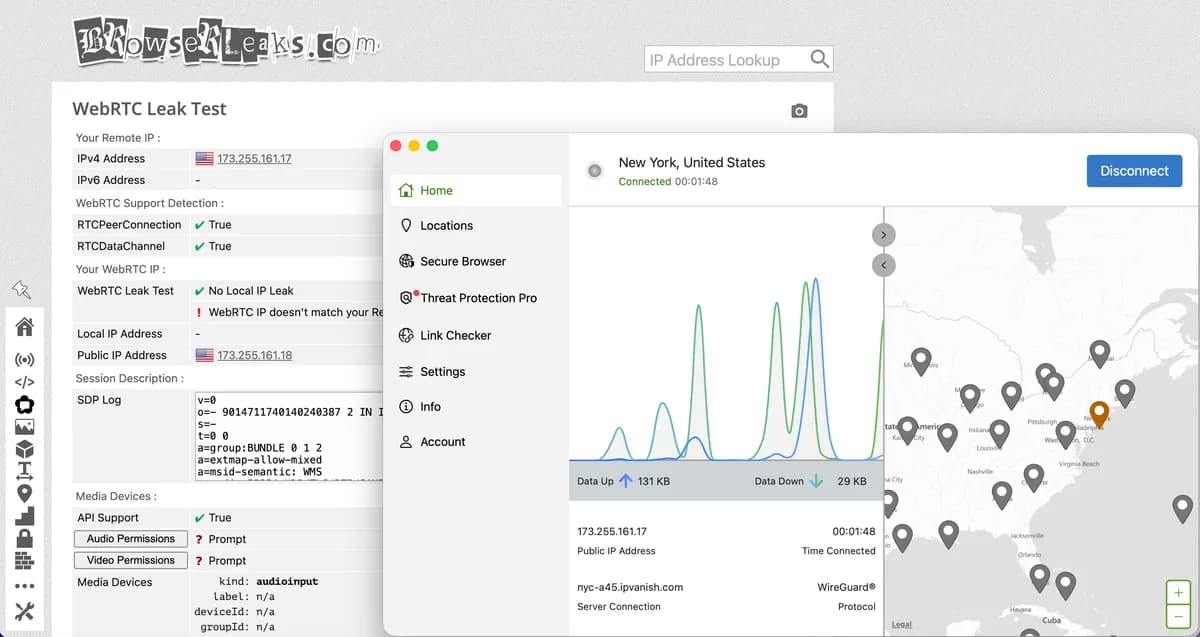
Task: Select the WebRTC flower-shaped icon in sidebar
Action: [25, 404]
